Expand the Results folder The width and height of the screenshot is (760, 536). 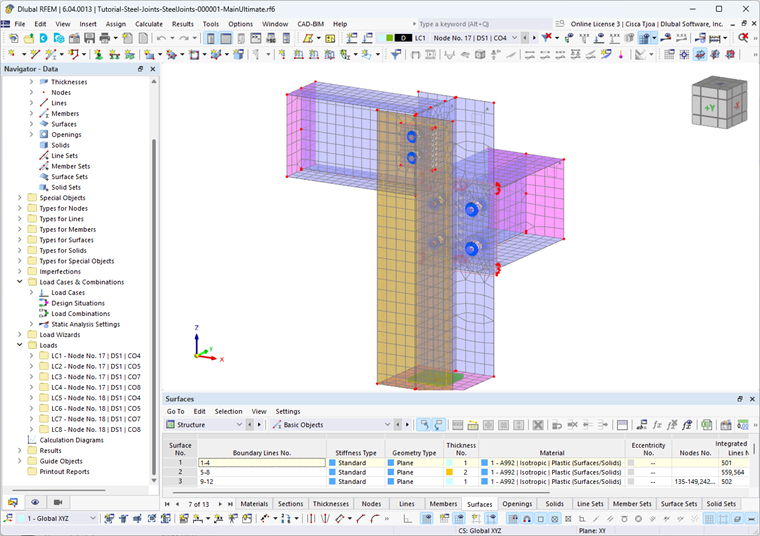(20, 450)
